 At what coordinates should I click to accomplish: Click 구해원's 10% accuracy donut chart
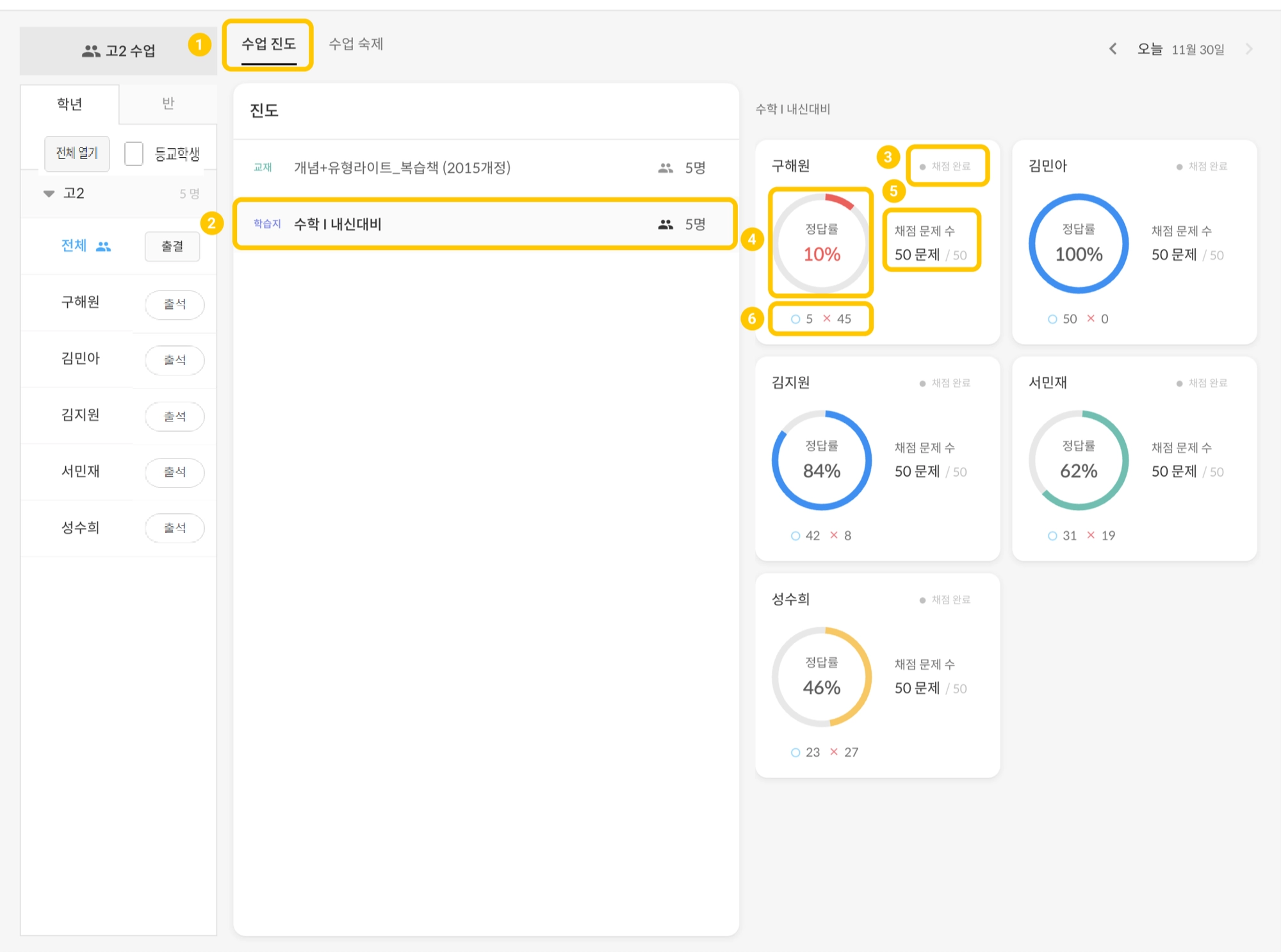click(x=821, y=243)
